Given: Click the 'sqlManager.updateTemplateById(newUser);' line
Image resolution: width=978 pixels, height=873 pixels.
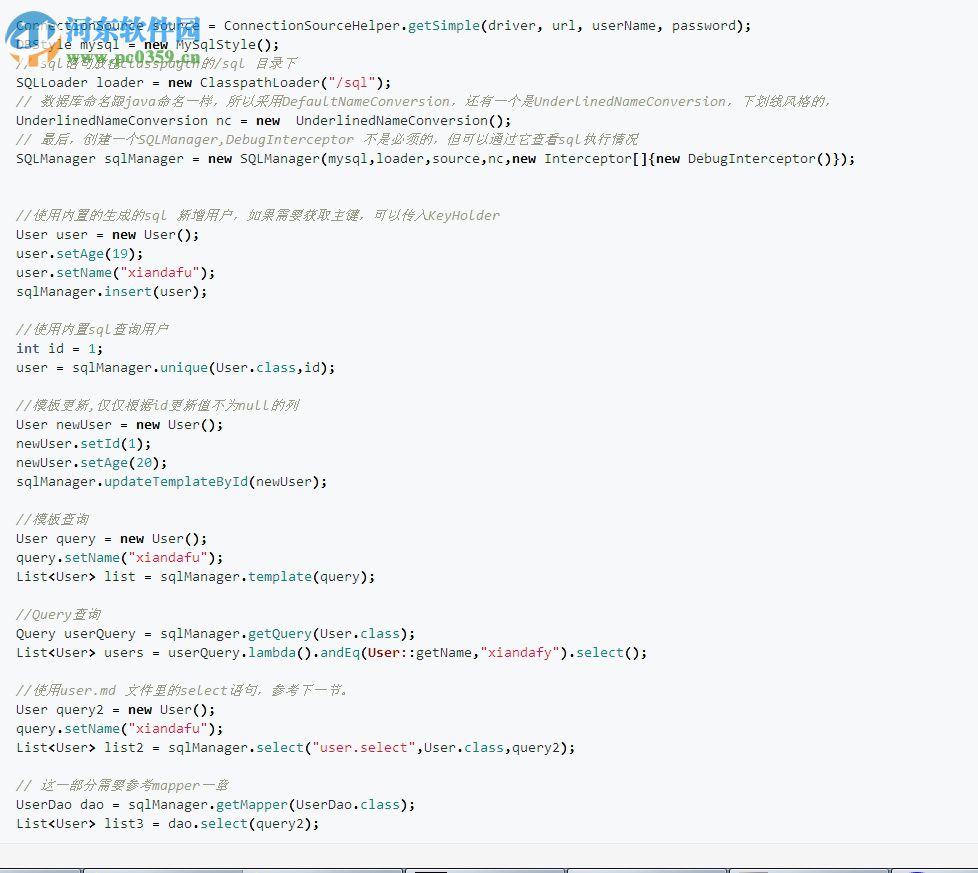Looking at the screenshot, I should click(x=172, y=482).
